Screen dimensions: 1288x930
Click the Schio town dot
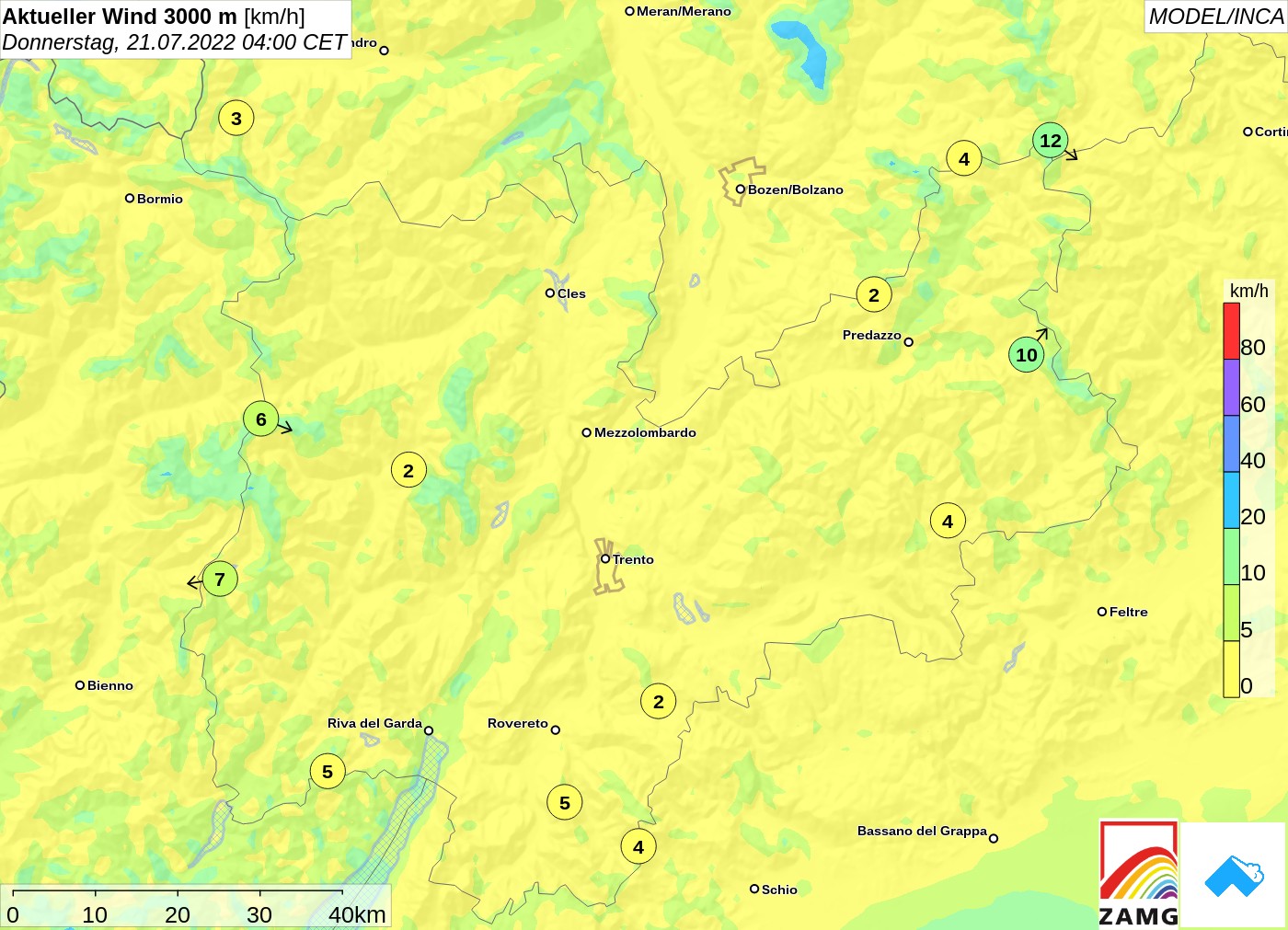[x=754, y=889]
